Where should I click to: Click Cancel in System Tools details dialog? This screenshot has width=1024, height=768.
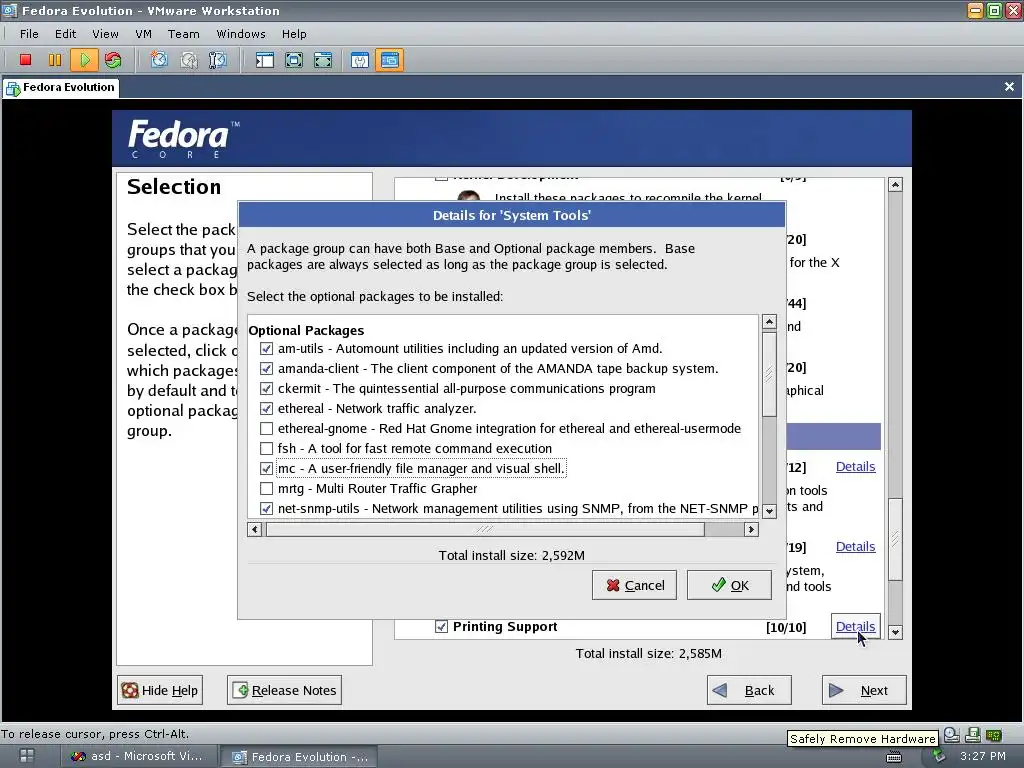634,585
